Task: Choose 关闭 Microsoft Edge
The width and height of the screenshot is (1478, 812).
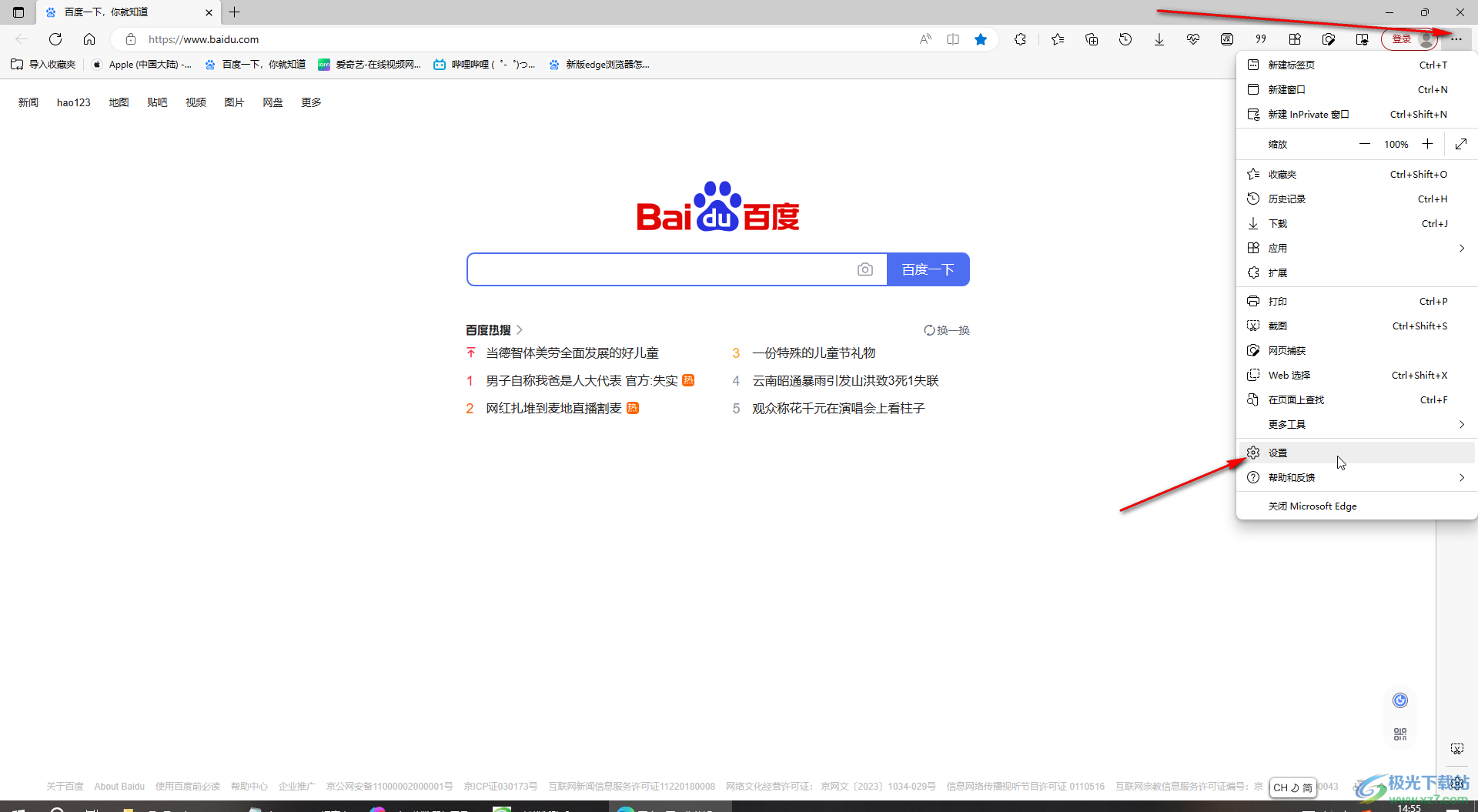Action: click(1356, 506)
